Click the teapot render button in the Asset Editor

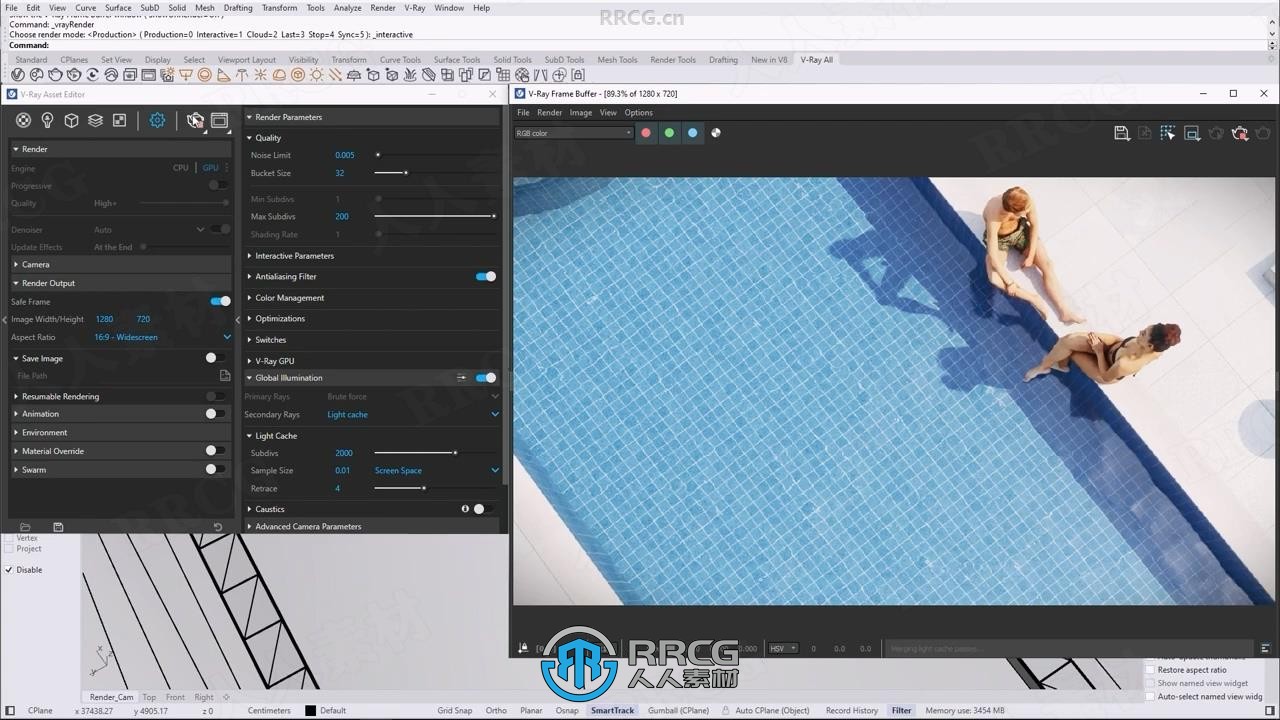(x=195, y=120)
